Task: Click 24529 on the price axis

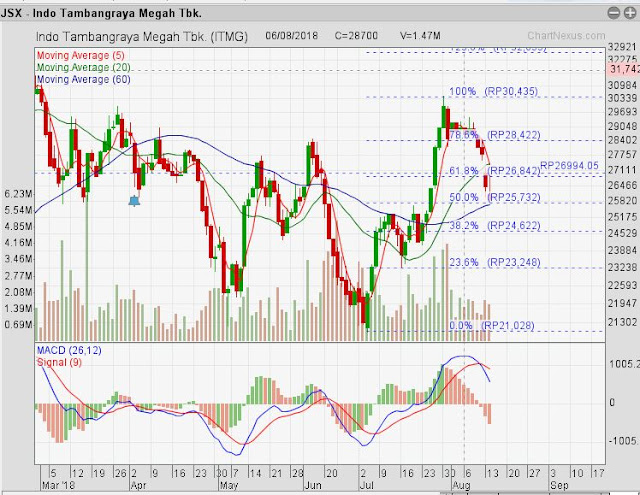Action: coord(622,233)
